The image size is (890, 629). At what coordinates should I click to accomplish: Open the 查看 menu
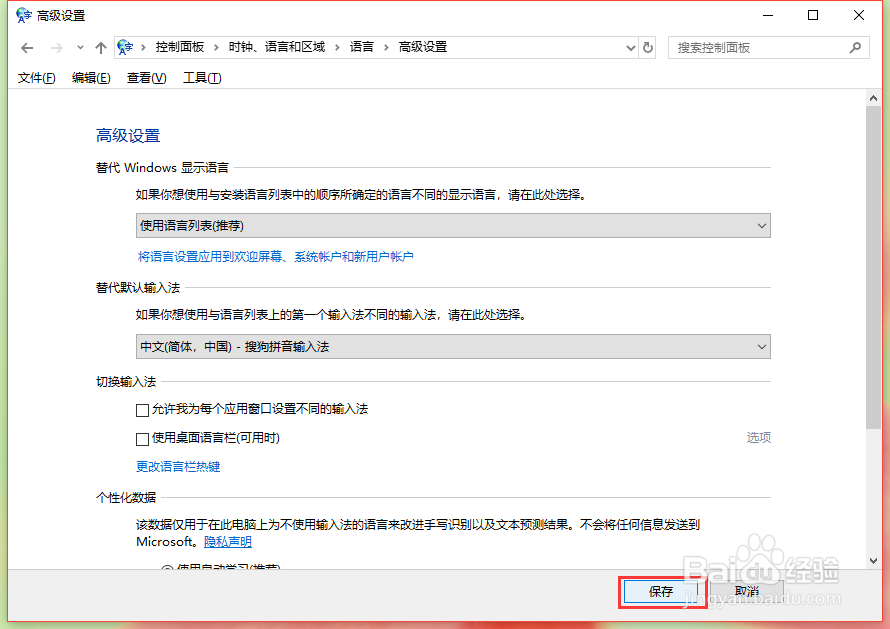click(146, 77)
